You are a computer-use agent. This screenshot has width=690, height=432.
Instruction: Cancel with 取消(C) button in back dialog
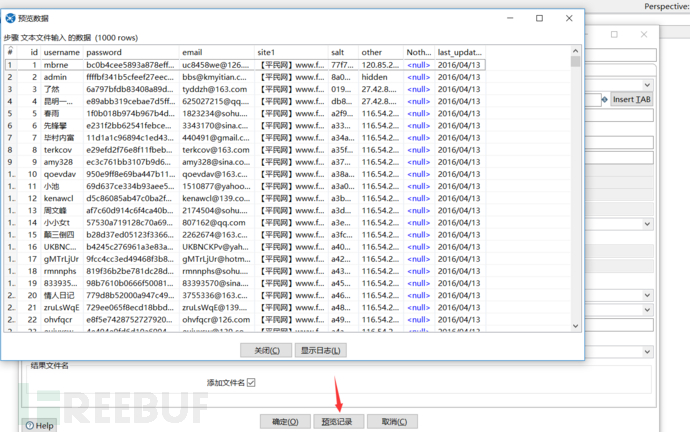tap(393, 421)
